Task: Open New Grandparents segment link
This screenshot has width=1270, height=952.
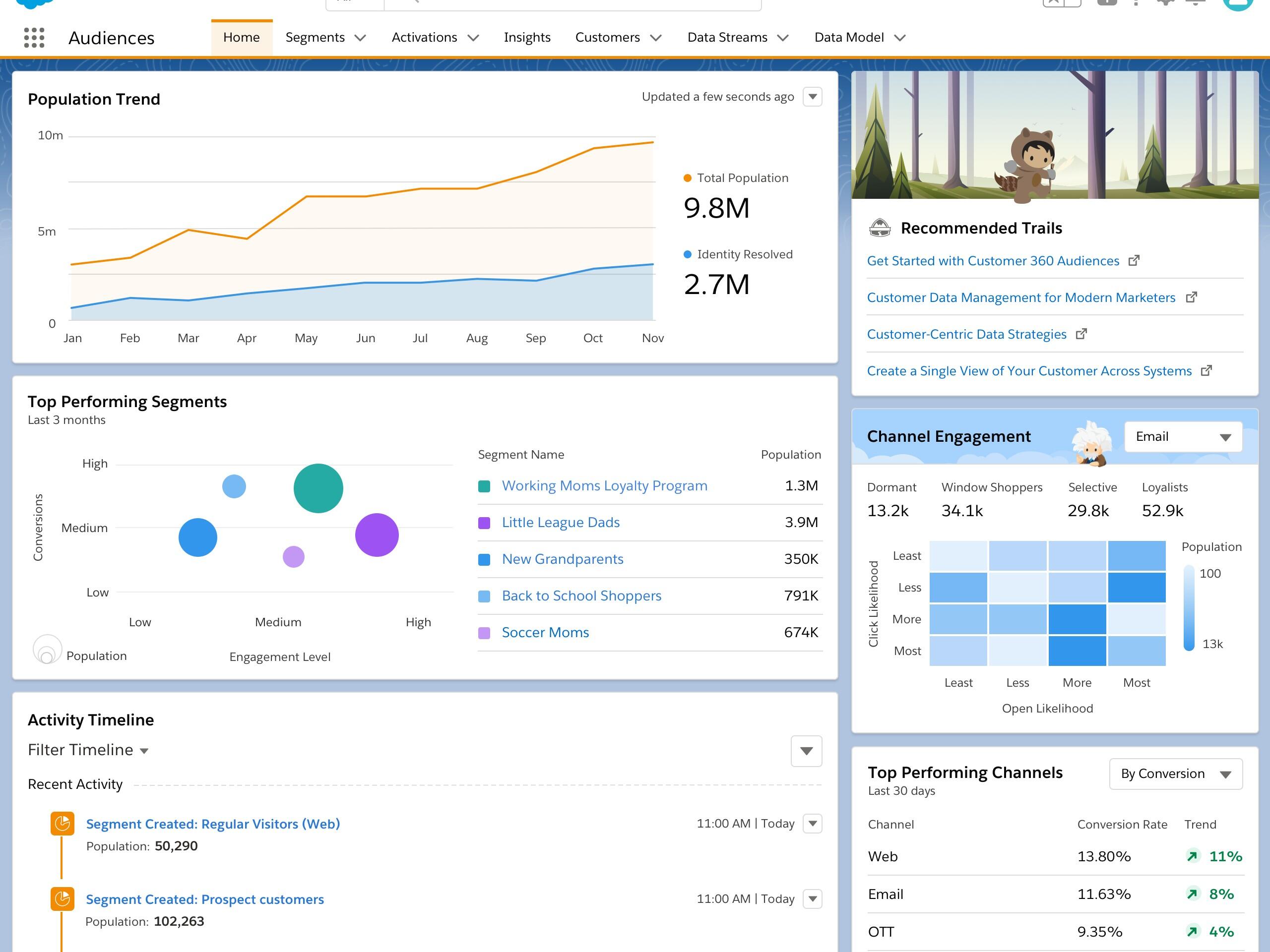Action: pos(562,559)
